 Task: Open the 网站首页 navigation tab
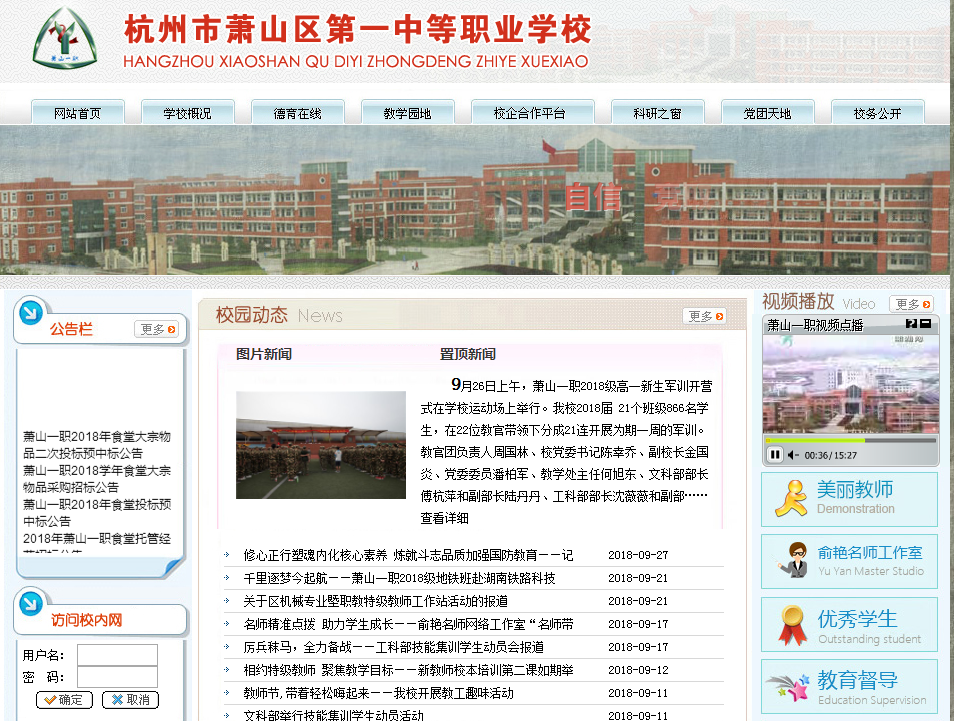click(x=77, y=113)
